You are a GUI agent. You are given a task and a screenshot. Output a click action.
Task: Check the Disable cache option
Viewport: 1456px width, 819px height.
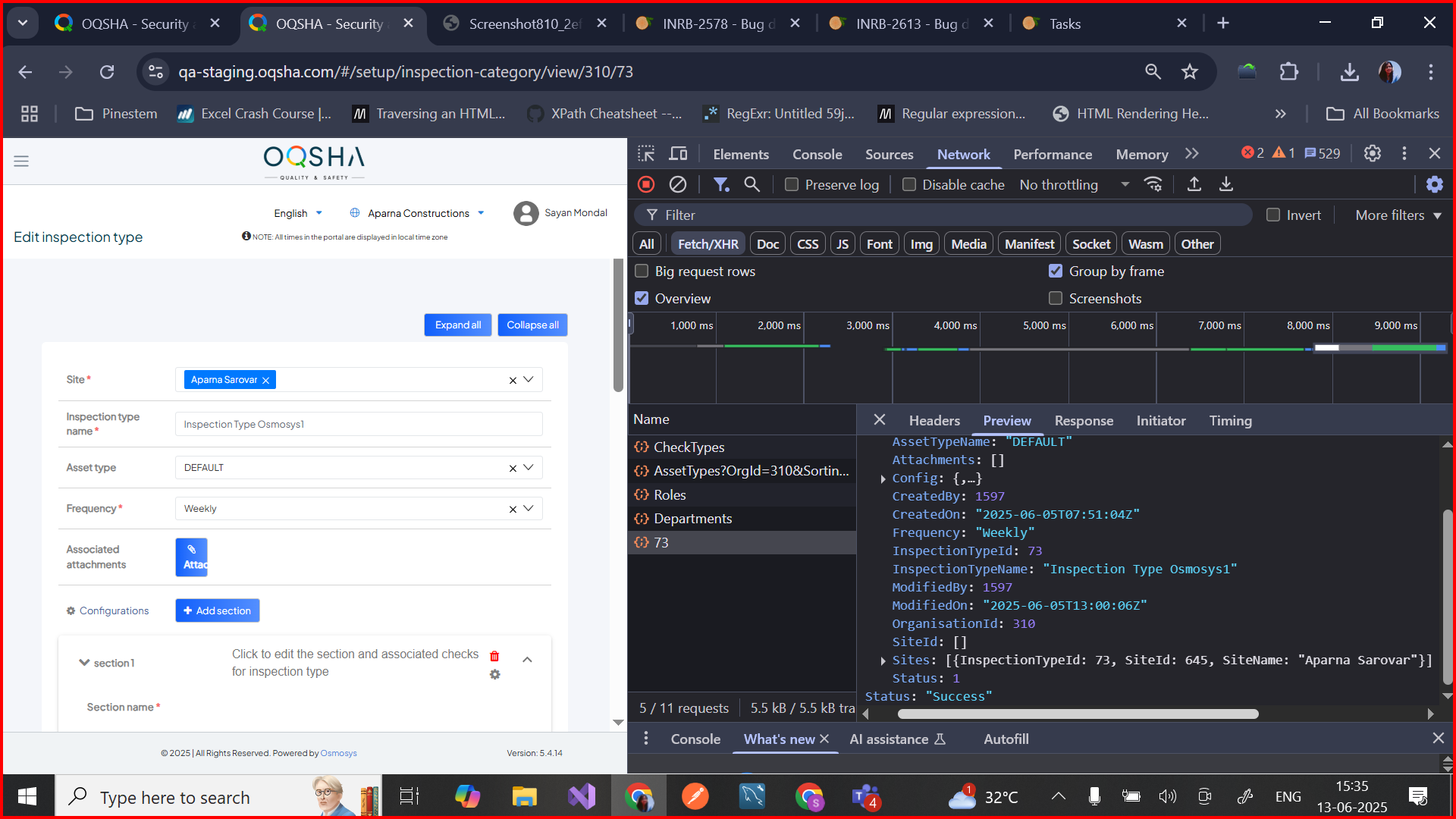(x=909, y=184)
